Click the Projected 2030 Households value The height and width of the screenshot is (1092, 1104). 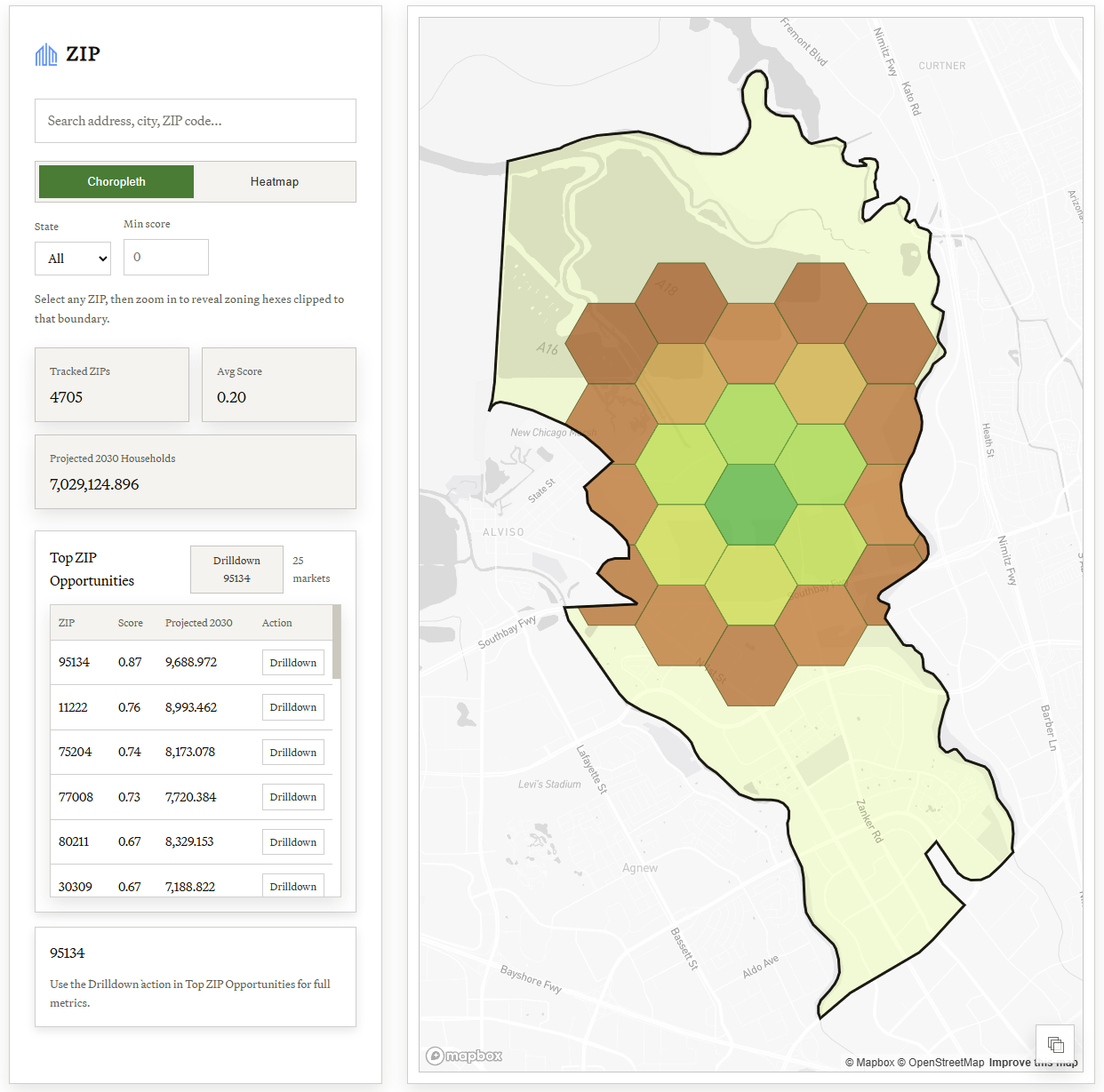(94, 484)
